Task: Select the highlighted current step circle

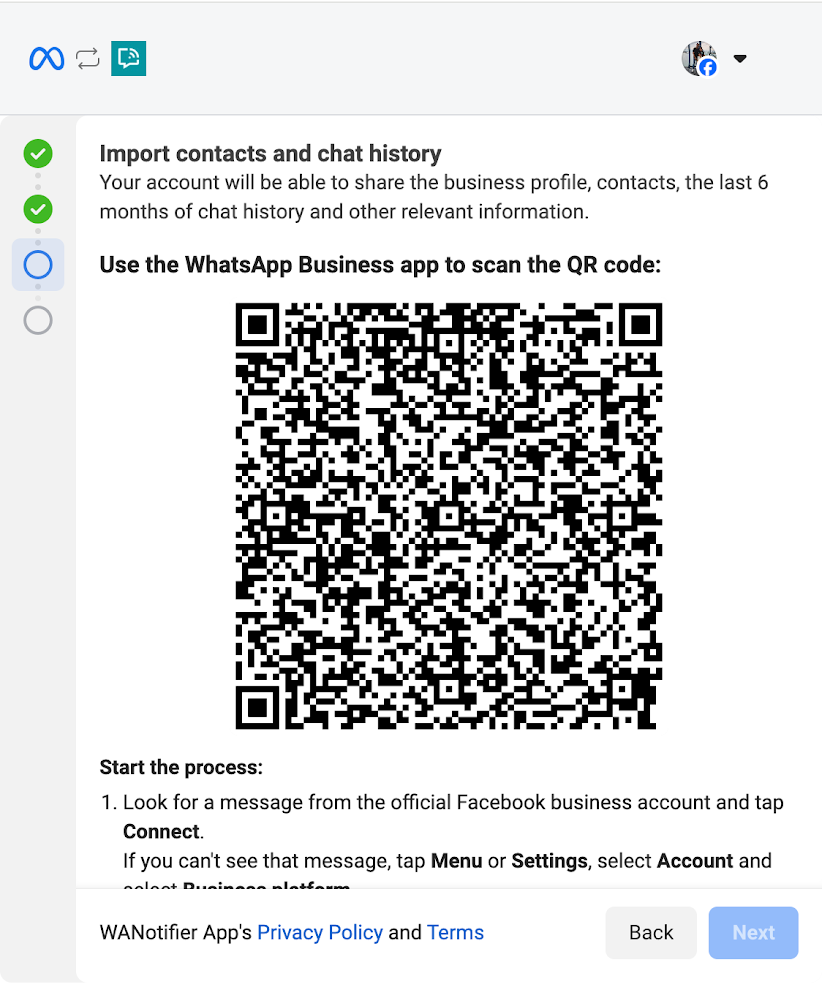Action: tap(38, 264)
